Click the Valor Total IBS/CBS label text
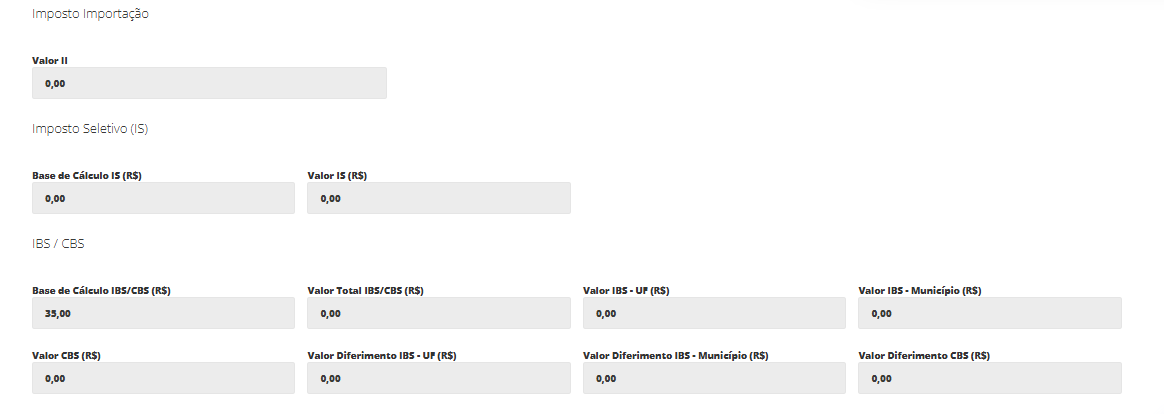 (366, 291)
